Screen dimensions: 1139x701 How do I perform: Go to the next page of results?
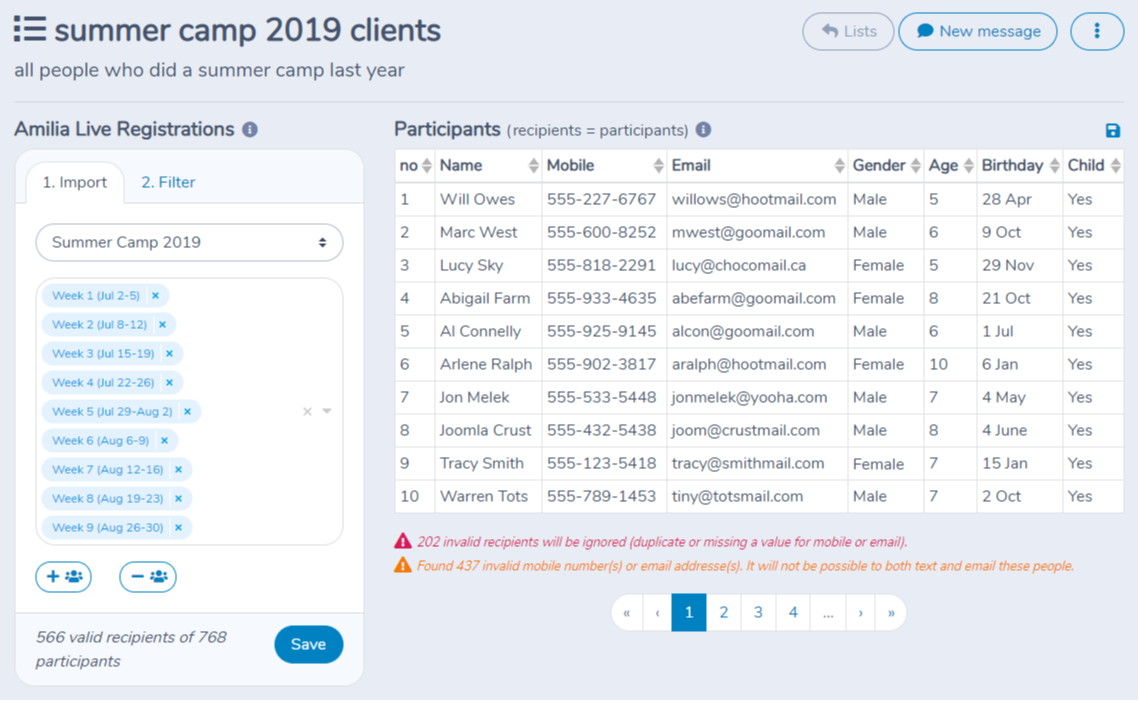(861, 613)
